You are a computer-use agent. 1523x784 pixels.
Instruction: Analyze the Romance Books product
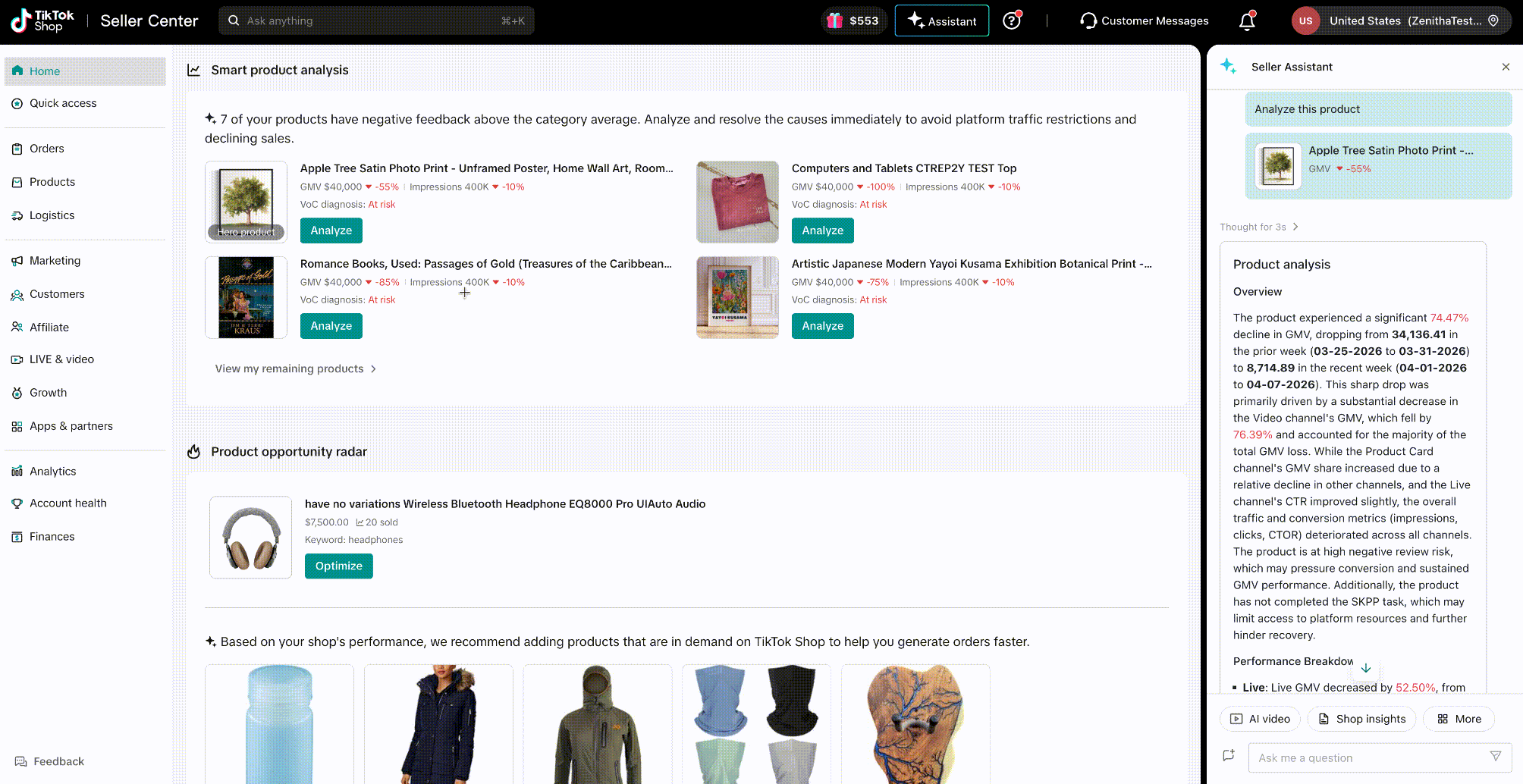(x=331, y=326)
